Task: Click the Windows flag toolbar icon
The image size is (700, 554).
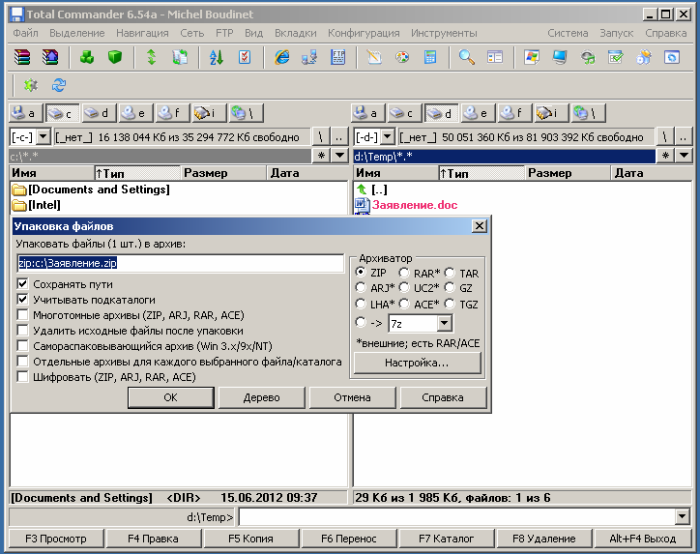Action: point(531,58)
